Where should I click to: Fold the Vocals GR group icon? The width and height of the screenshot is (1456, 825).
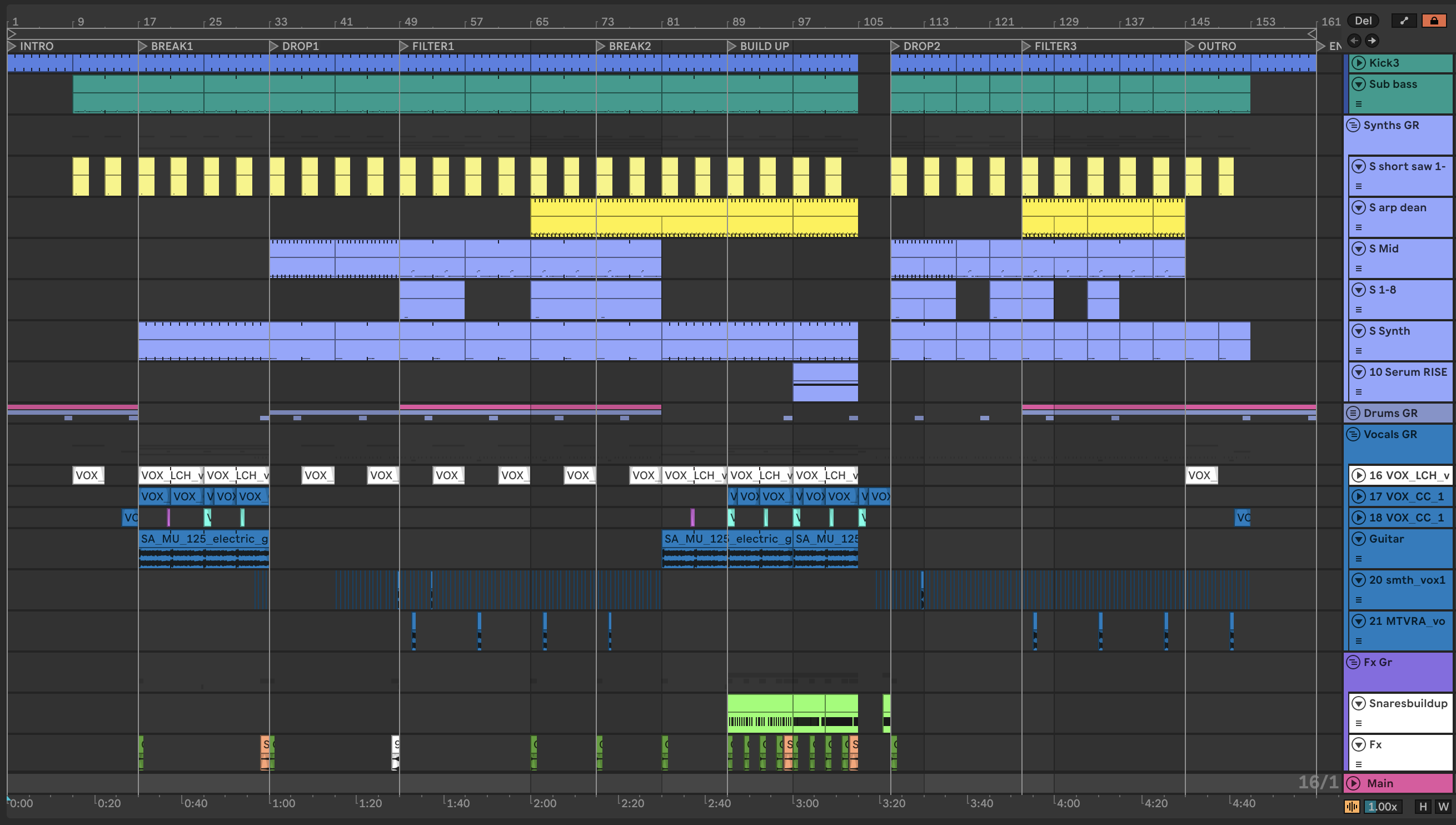pyautogui.click(x=1353, y=435)
